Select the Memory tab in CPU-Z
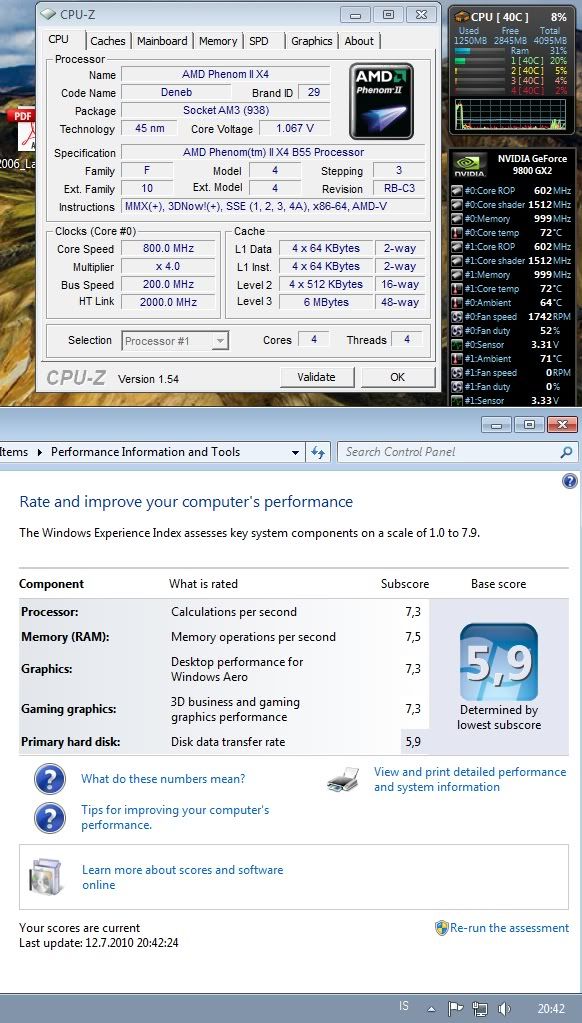 [218, 41]
